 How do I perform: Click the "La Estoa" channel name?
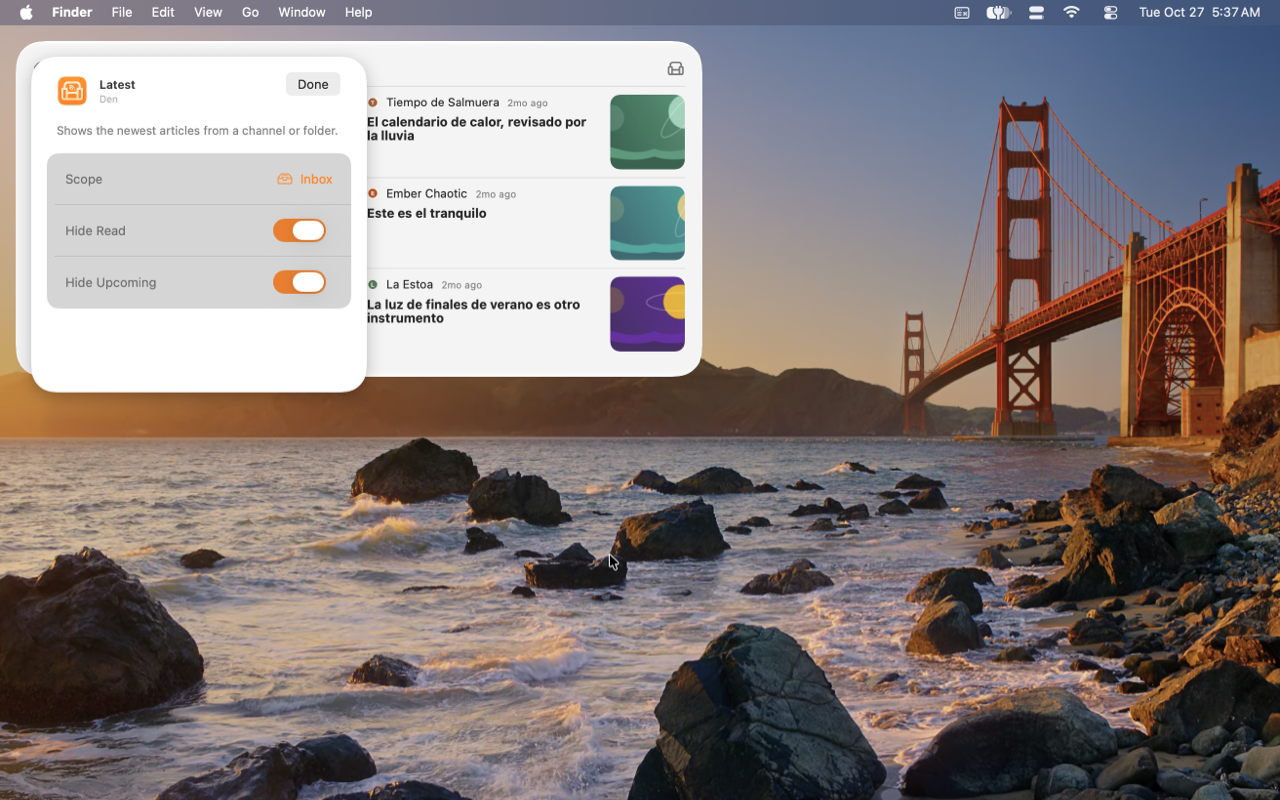click(410, 284)
